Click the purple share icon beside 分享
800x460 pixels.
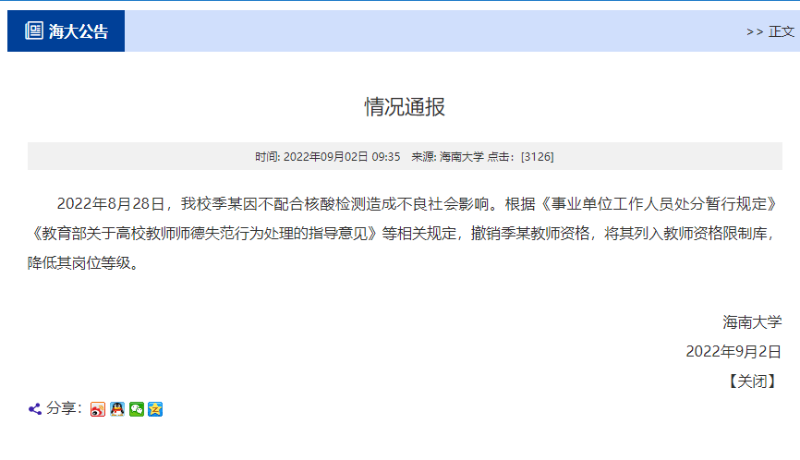(35, 409)
